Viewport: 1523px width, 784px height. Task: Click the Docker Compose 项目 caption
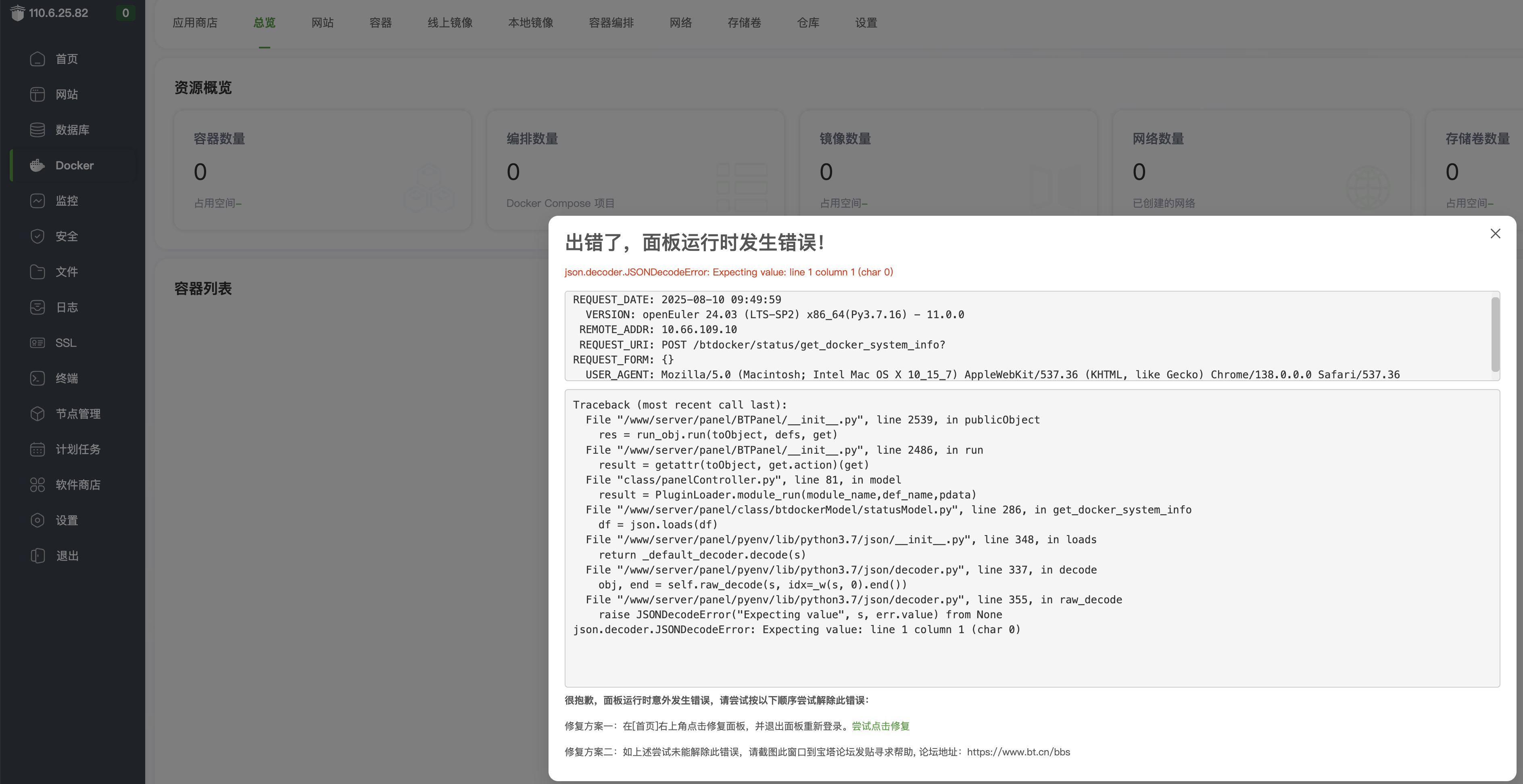click(x=561, y=203)
